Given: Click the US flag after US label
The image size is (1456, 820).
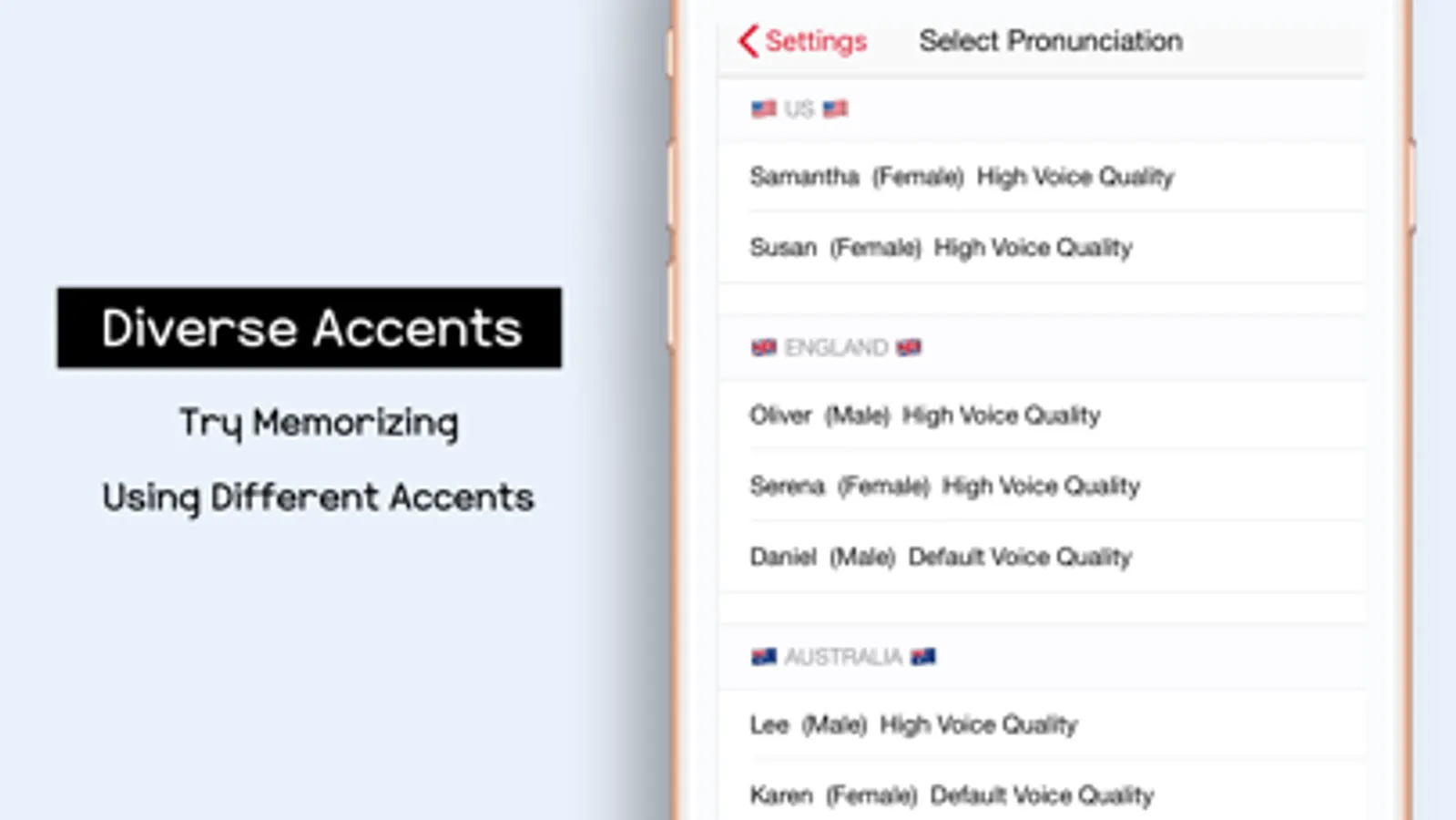Looking at the screenshot, I should [835, 109].
